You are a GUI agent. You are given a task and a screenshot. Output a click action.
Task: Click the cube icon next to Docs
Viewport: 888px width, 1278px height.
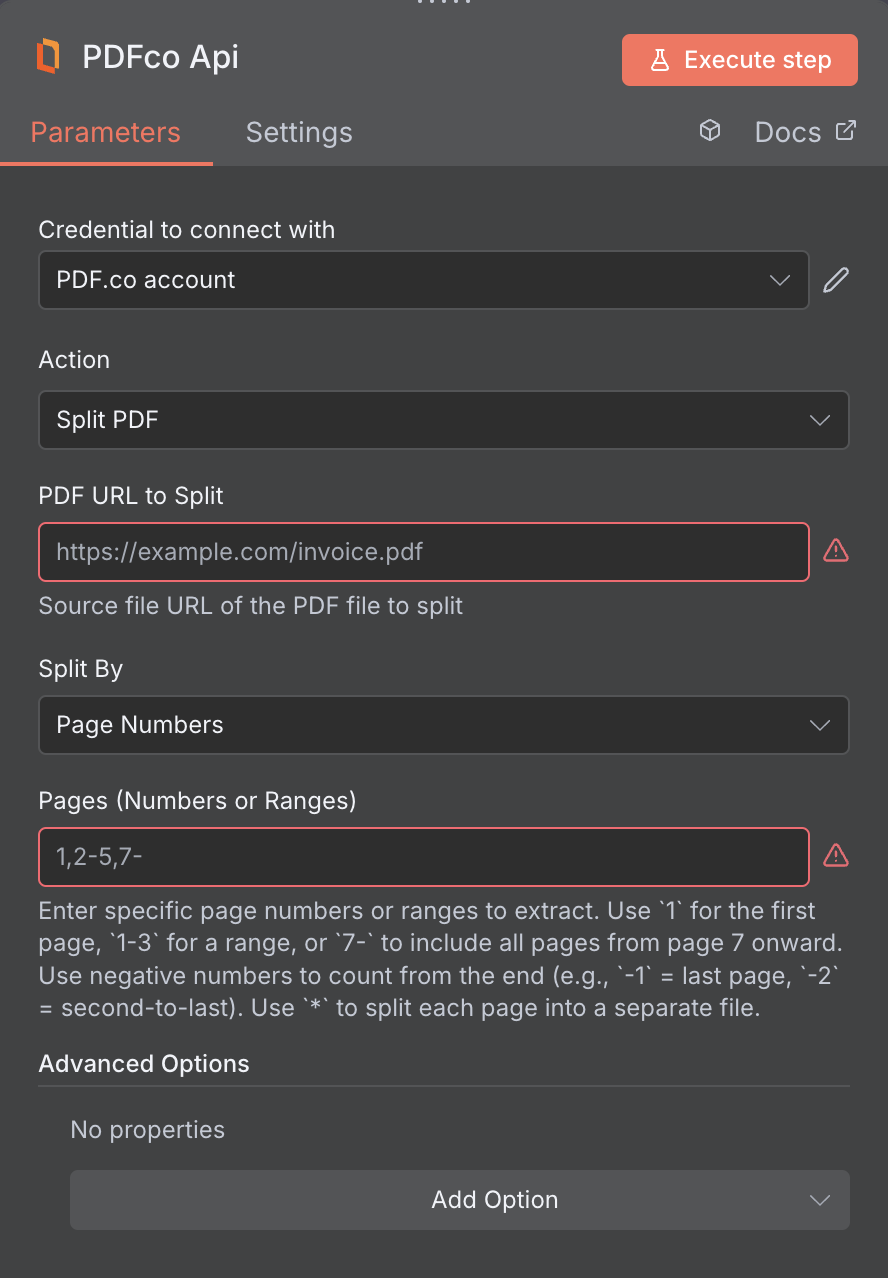pos(710,131)
